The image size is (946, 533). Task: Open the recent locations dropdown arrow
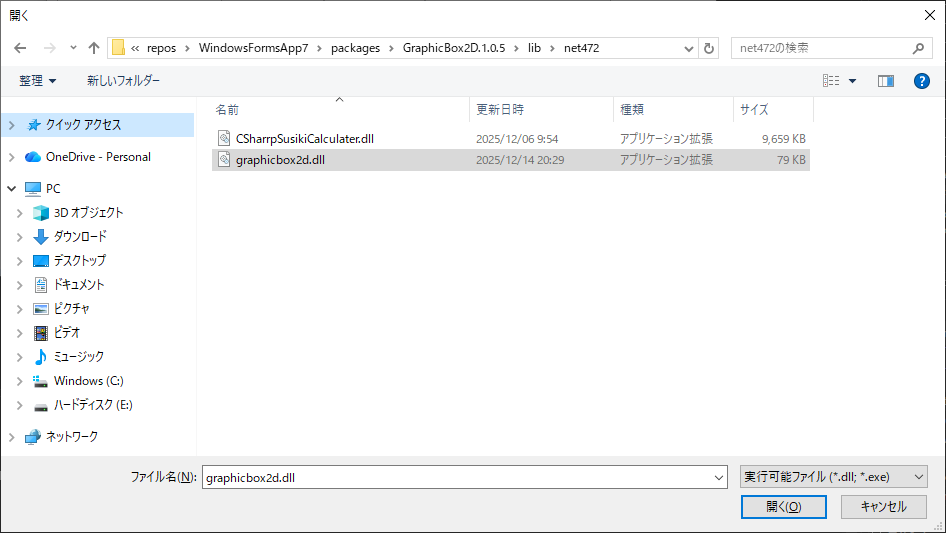[73, 48]
